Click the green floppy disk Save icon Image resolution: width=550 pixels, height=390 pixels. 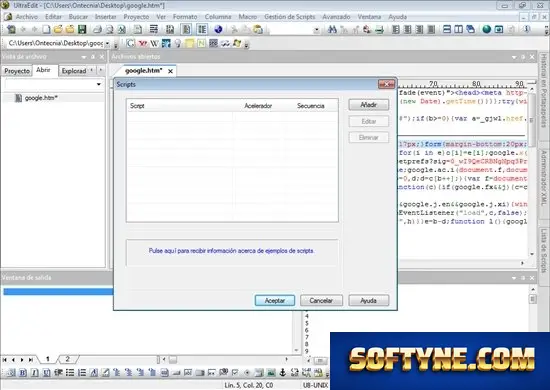click(82, 29)
